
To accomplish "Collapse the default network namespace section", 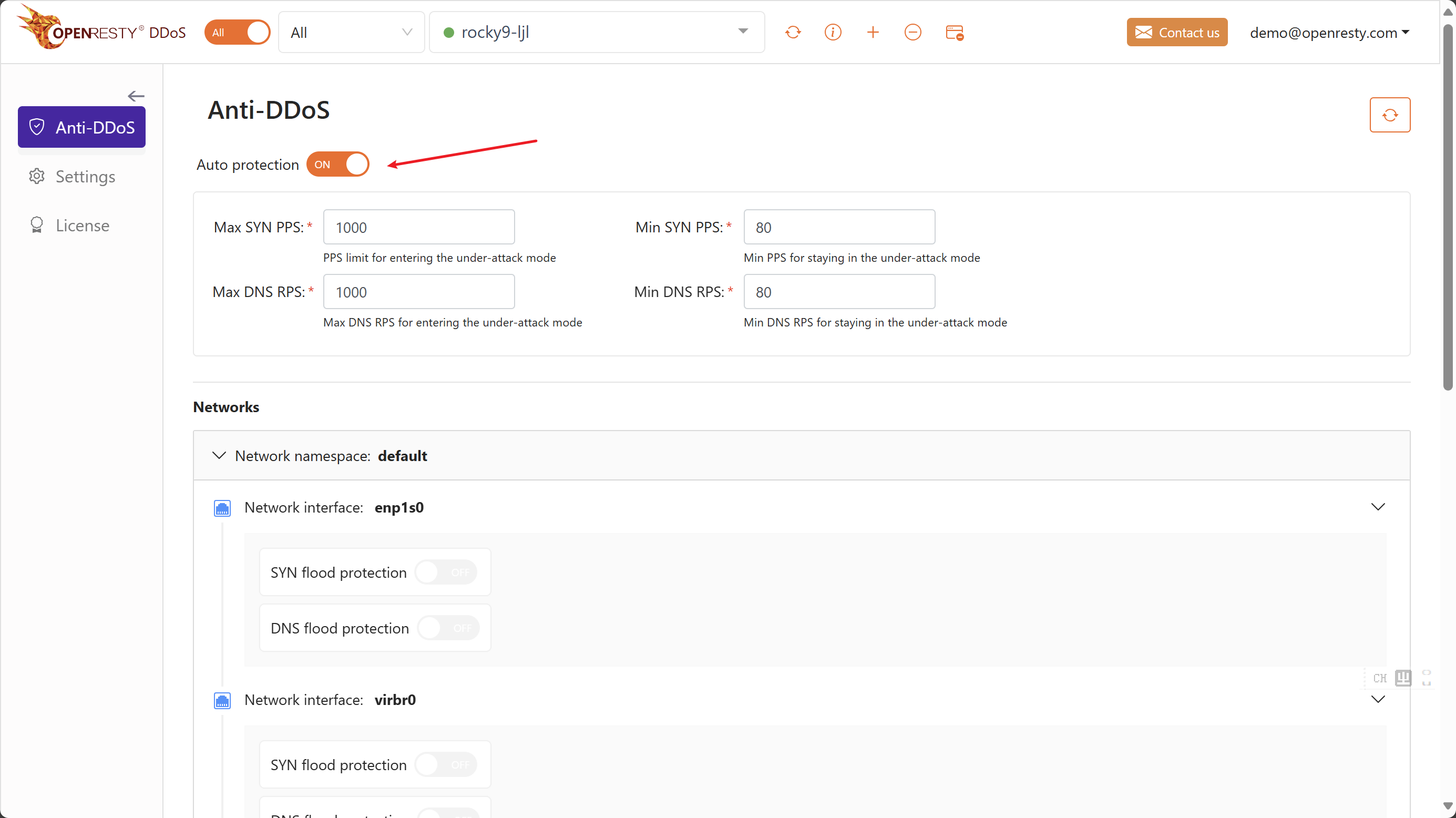I will (x=219, y=456).
